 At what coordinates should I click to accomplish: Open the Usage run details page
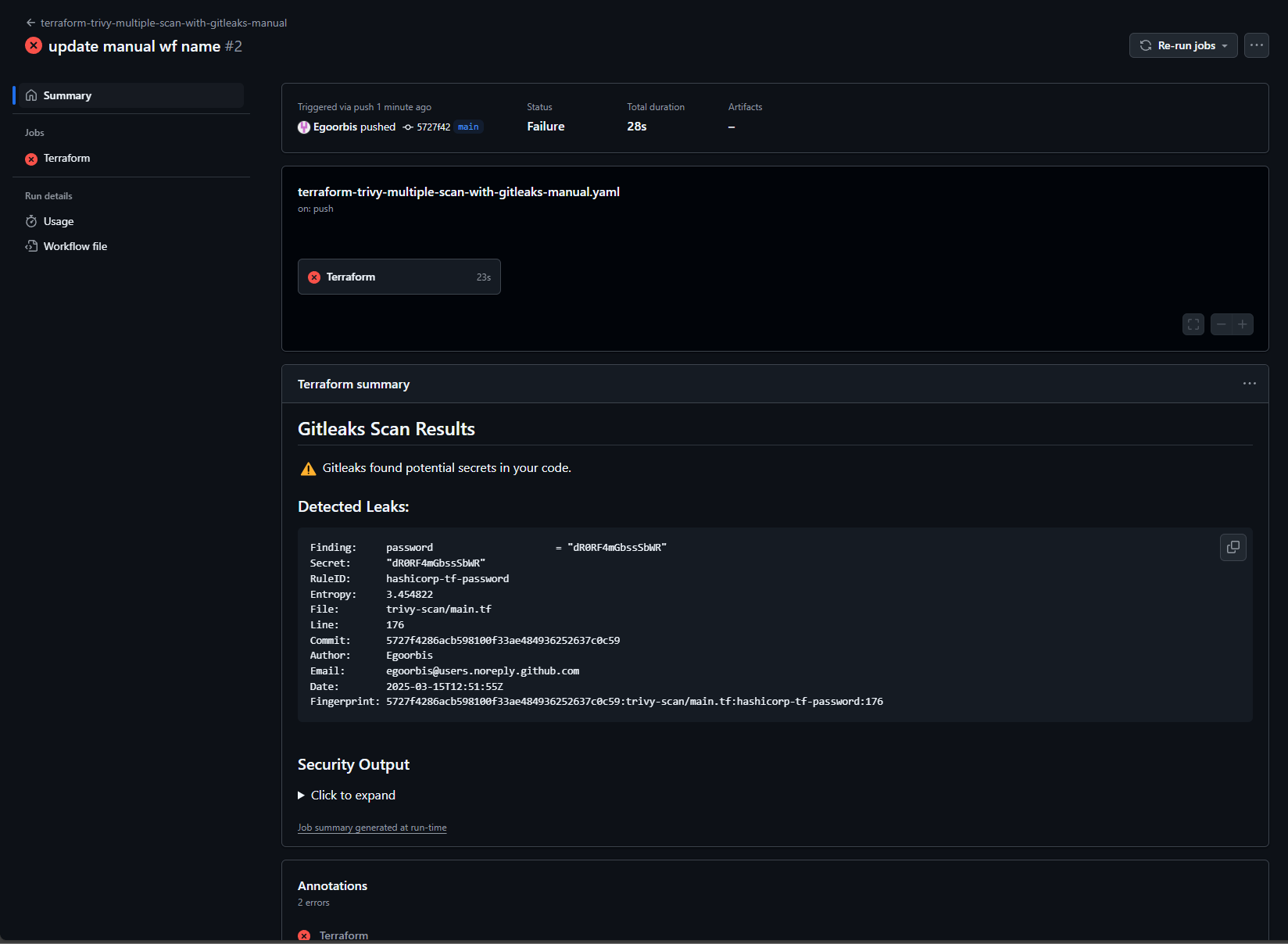click(58, 222)
